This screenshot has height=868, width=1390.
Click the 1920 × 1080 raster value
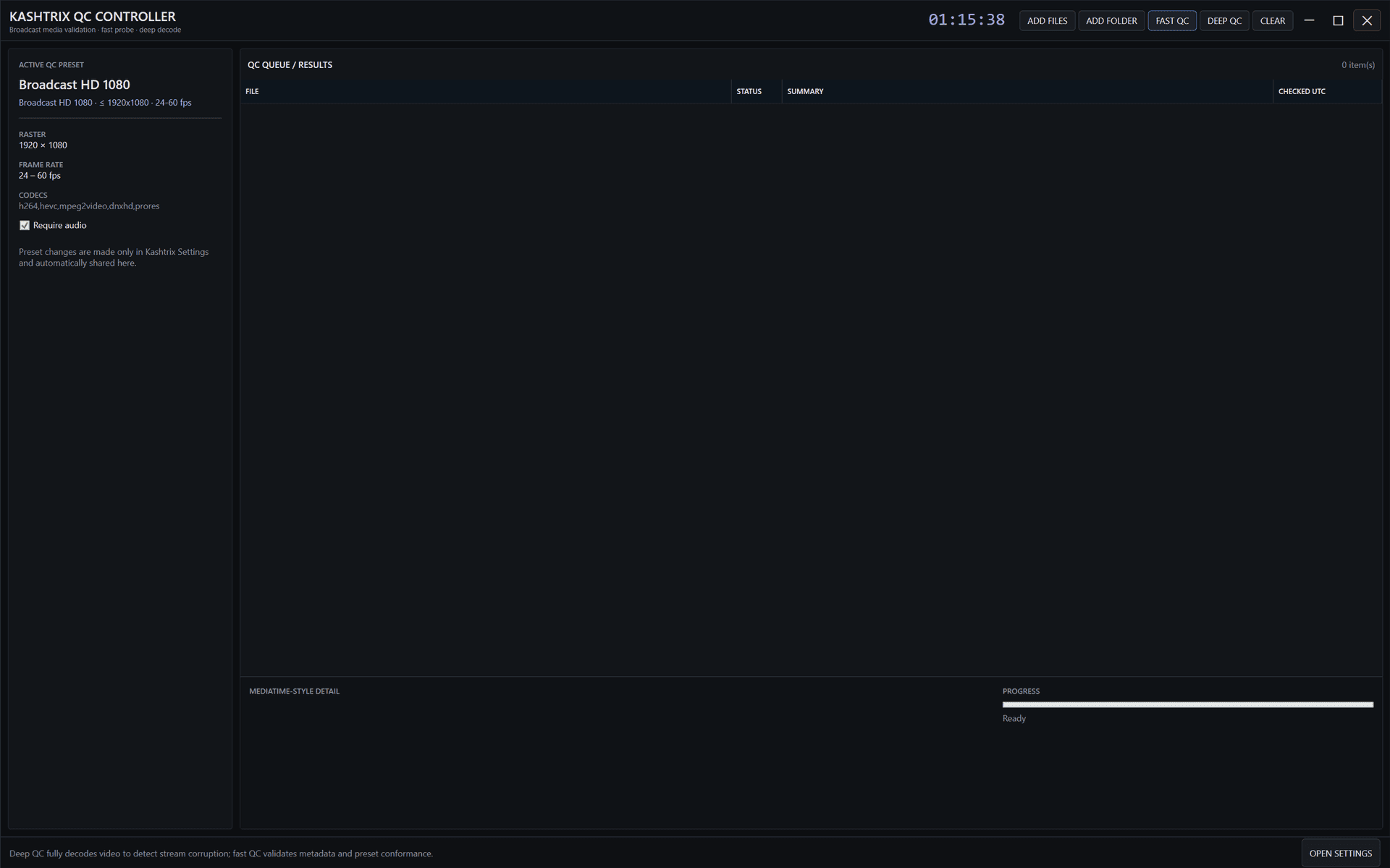[43, 146]
